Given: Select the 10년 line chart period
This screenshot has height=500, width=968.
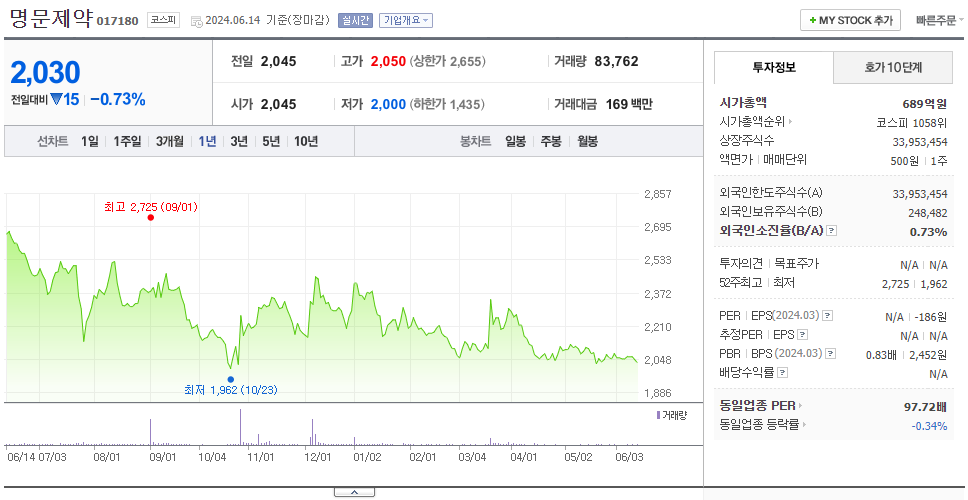Looking at the screenshot, I should (x=306, y=141).
